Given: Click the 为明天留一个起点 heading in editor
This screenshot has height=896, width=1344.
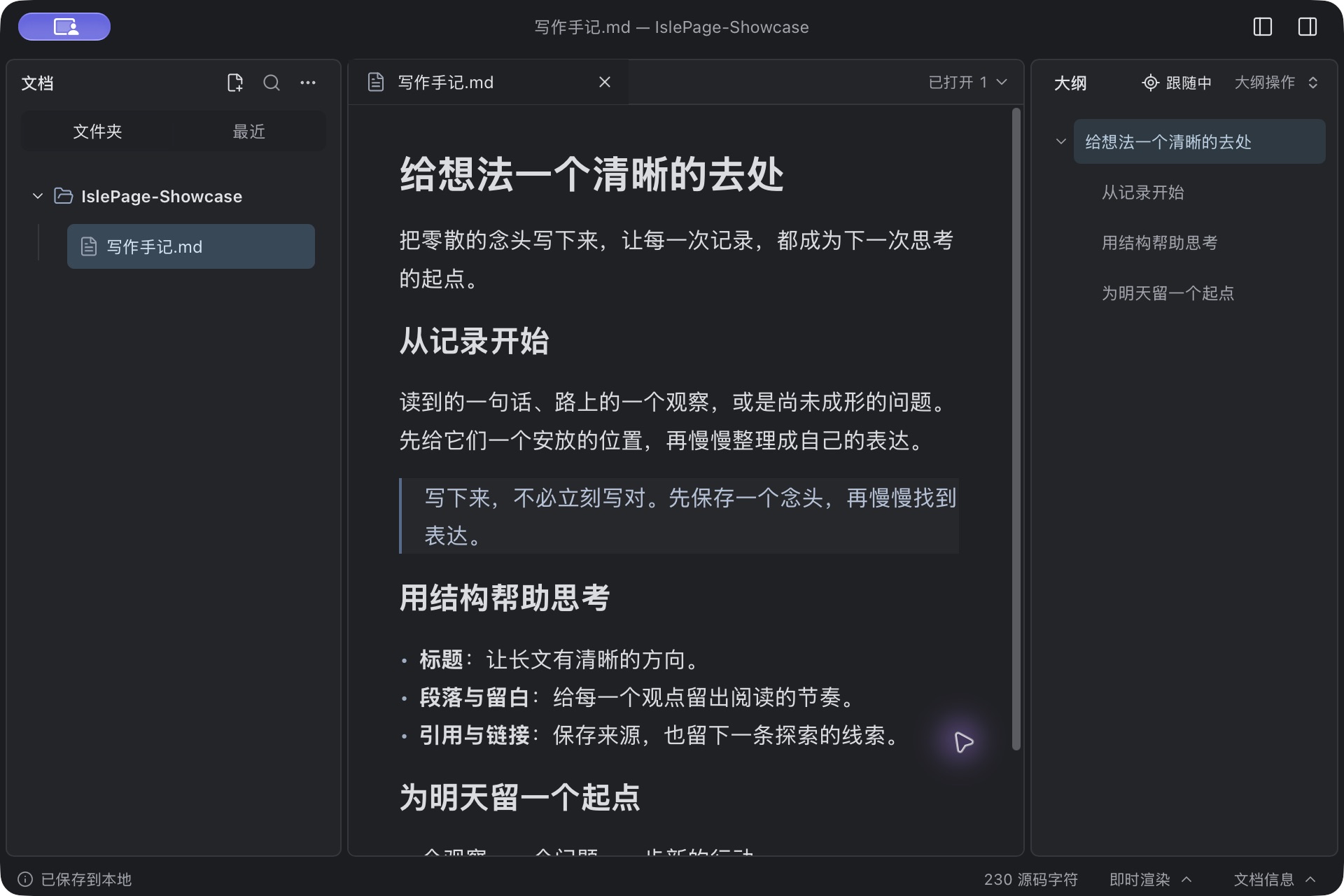Looking at the screenshot, I should (519, 797).
